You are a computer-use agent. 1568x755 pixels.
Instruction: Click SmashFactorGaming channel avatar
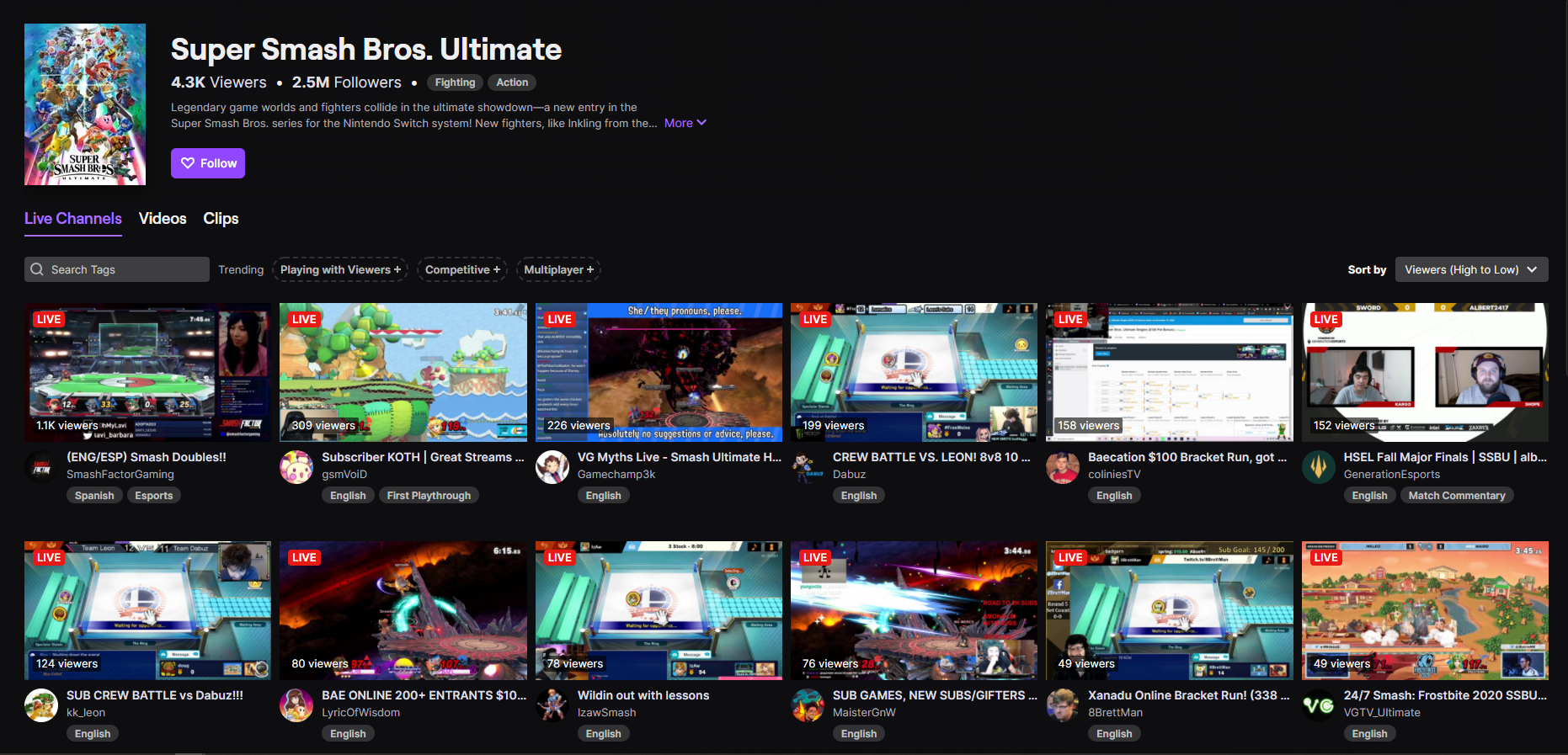41,467
